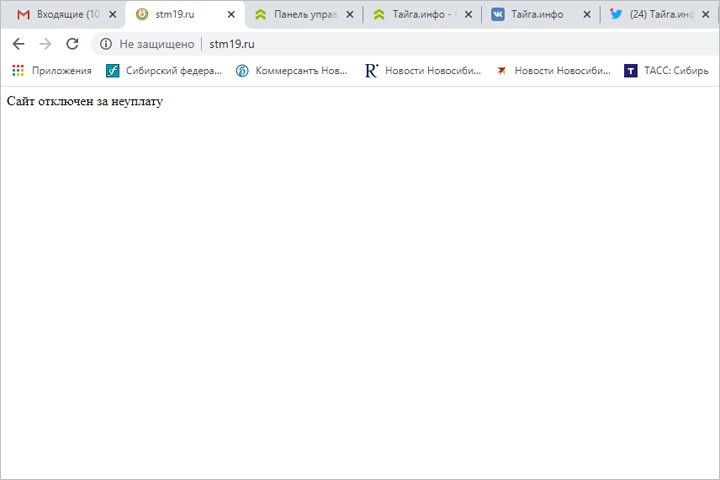Open the second Новости Новосиби... bookmark with red icon
The height and width of the screenshot is (480, 720).
pos(553,71)
